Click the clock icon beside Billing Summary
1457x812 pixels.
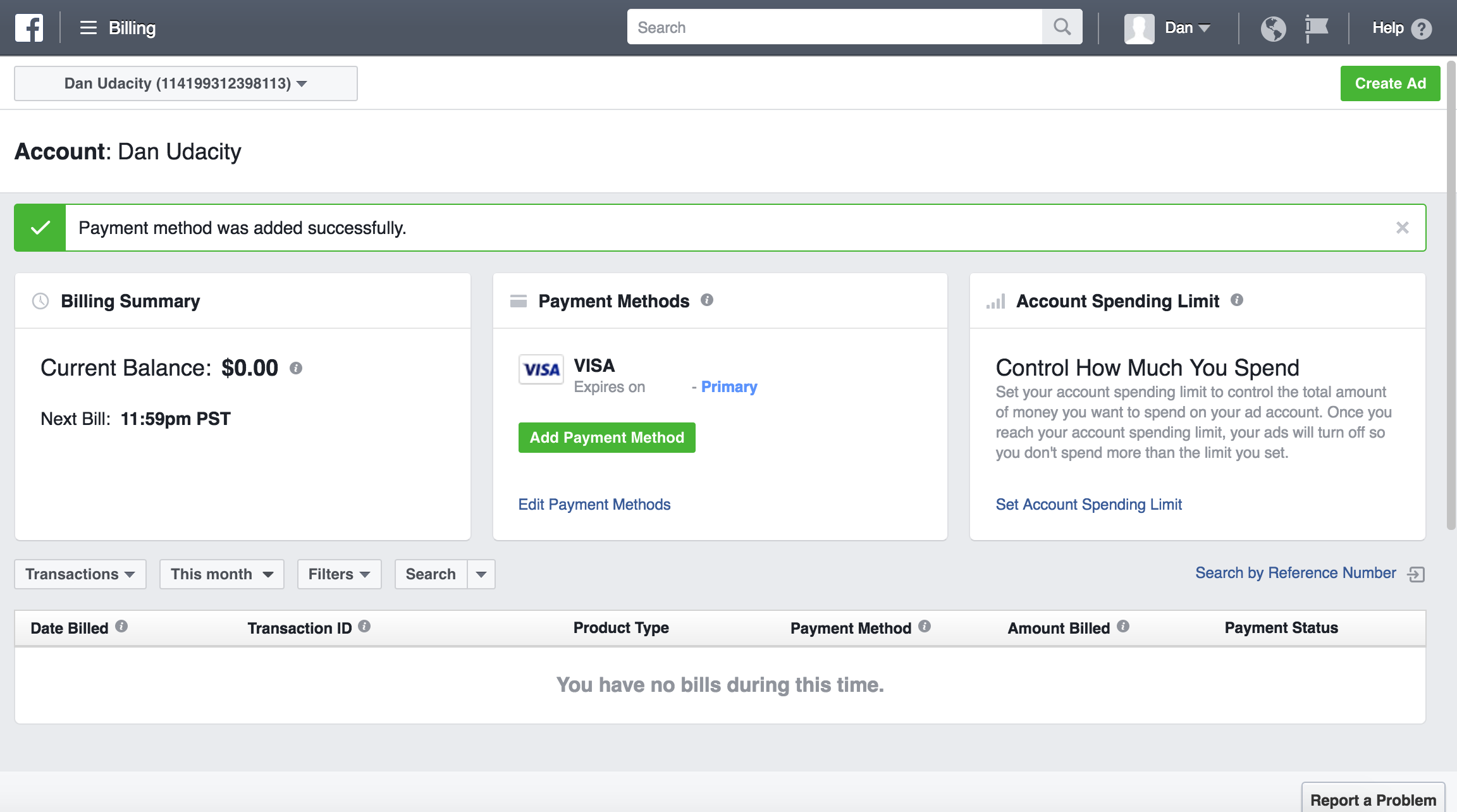point(40,301)
